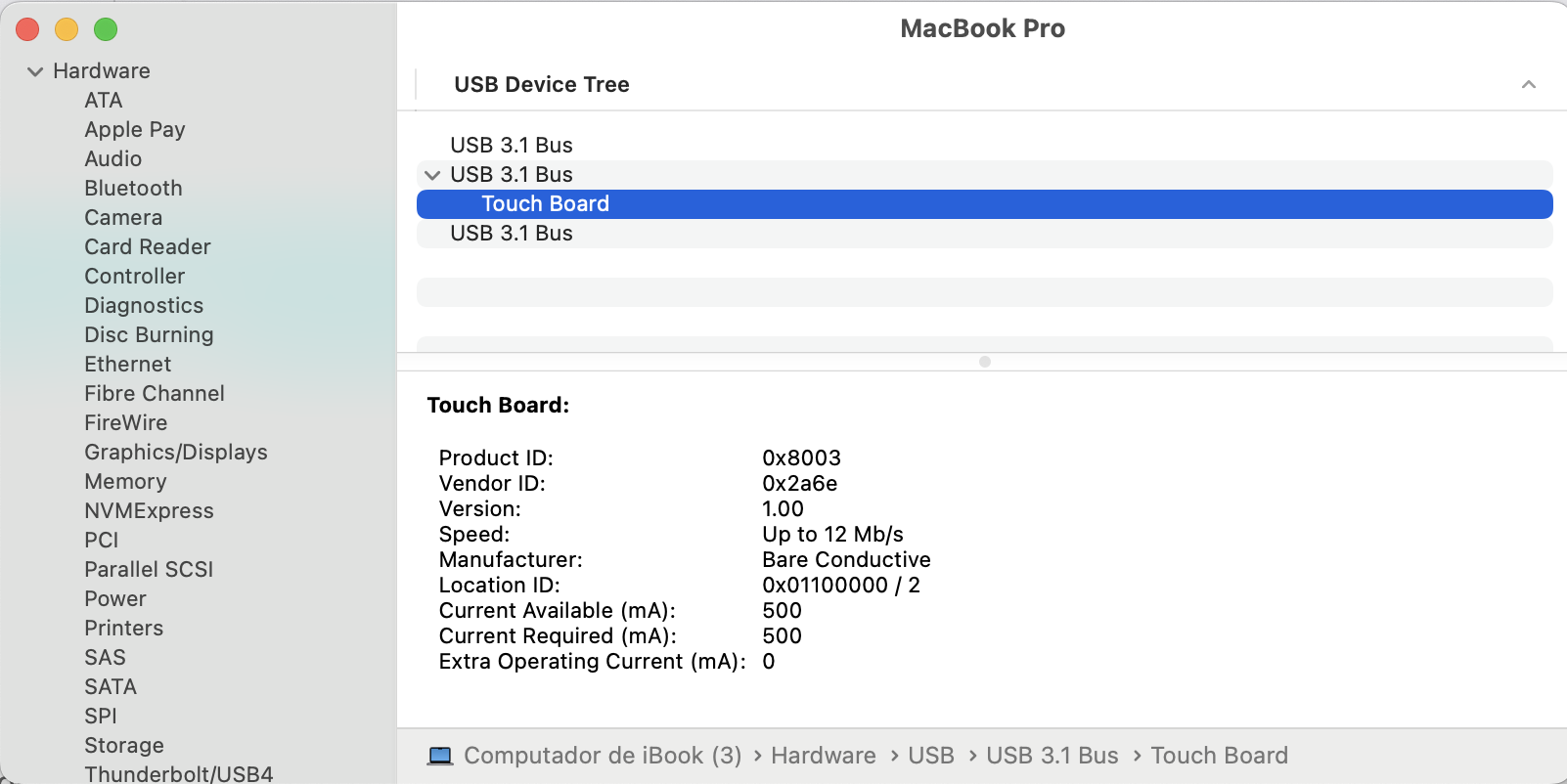
Task: Select the first USB 3.1 Bus entry
Action: point(511,146)
